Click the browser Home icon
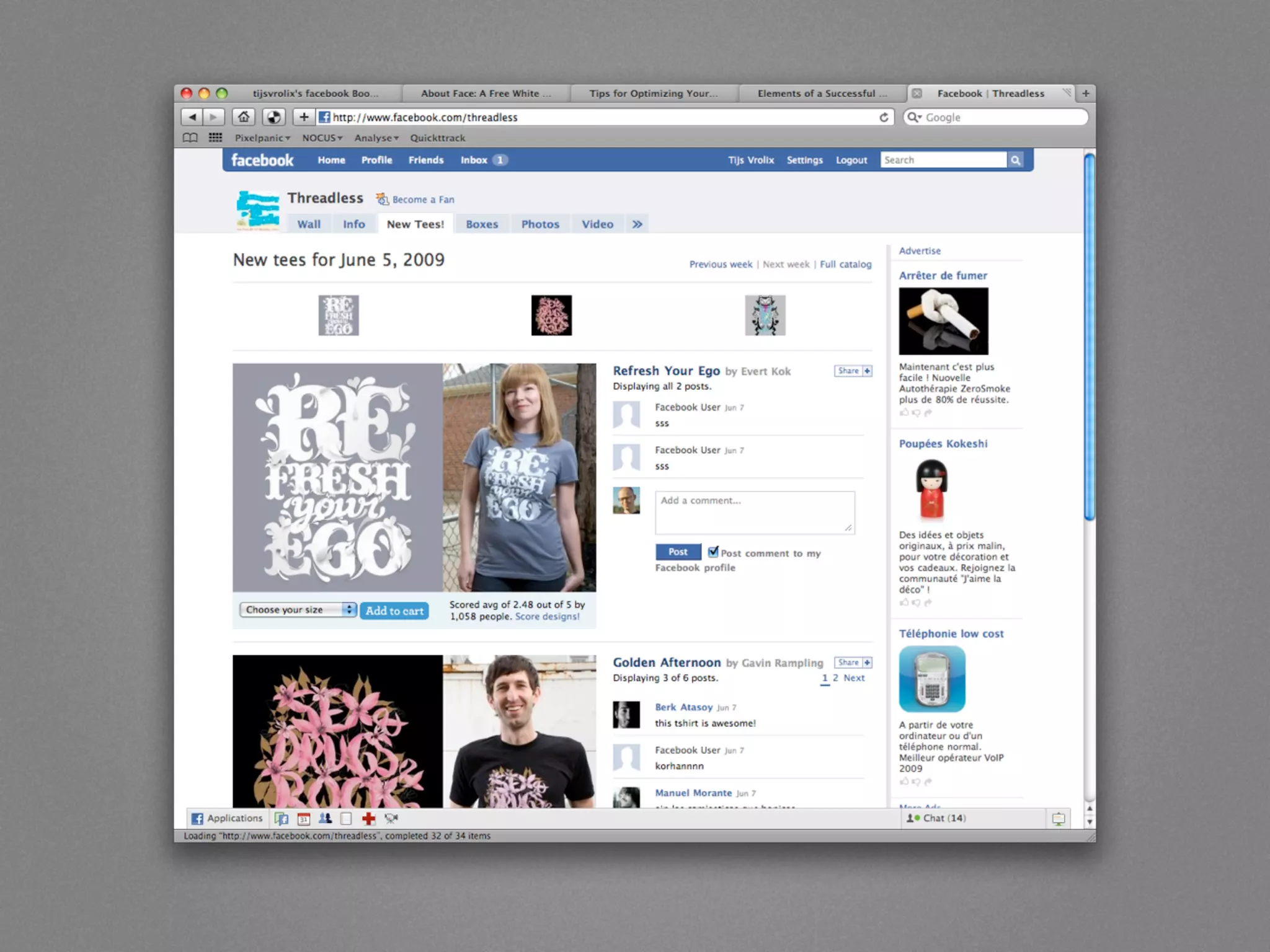 pyautogui.click(x=244, y=117)
